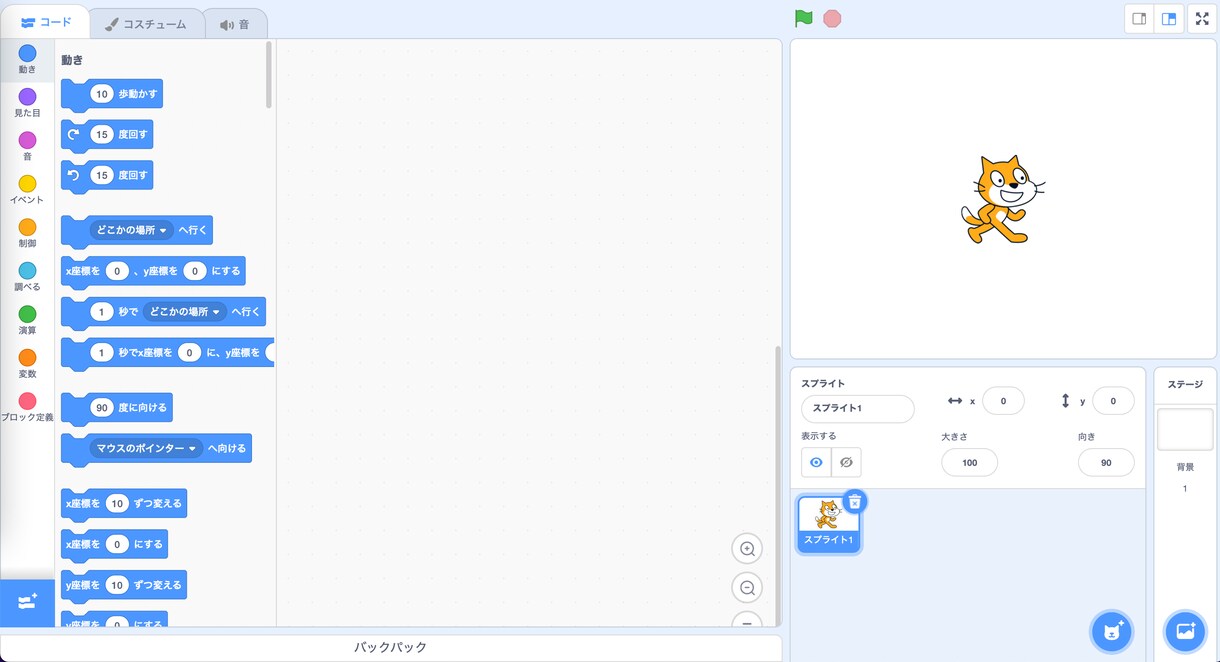
Task: Edit 10 in y座標をずつ変える block
Action: coord(117,585)
